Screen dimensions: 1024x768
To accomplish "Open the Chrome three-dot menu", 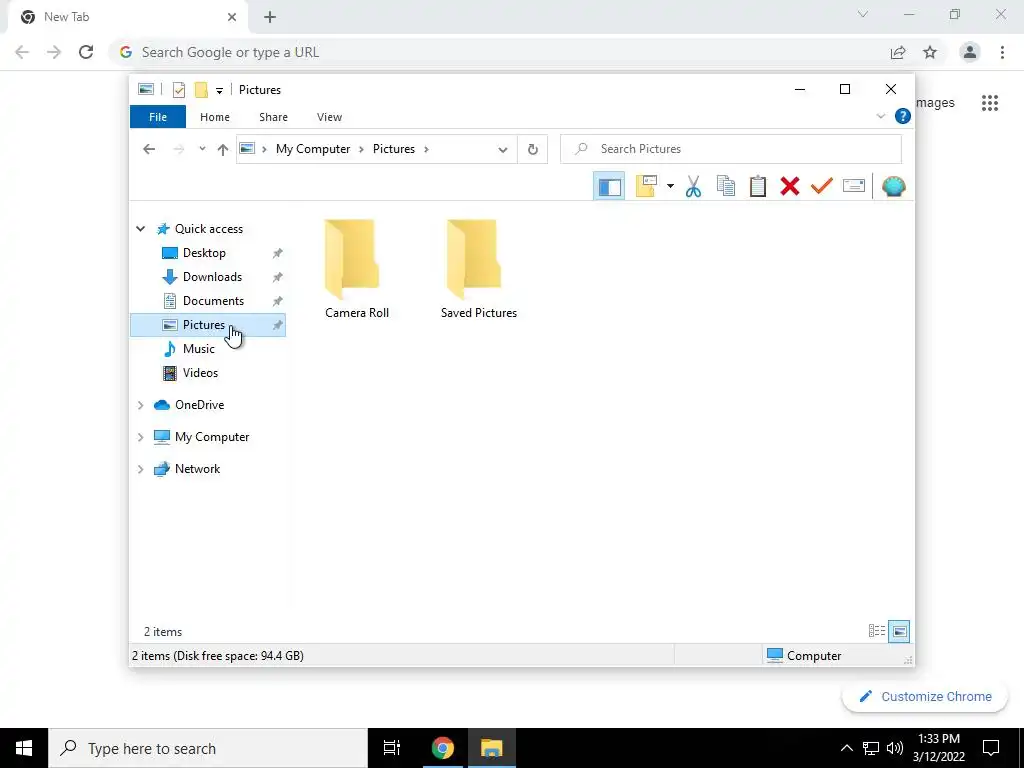I will tap(1002, 52).
